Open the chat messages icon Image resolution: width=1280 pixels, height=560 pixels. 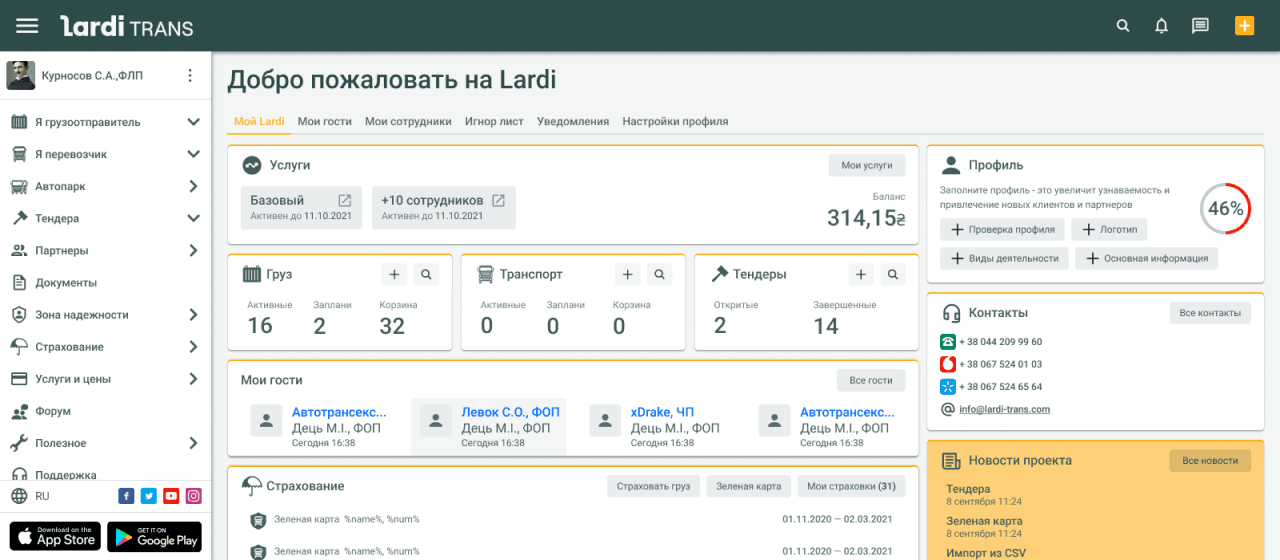[x=1200, y=26]
